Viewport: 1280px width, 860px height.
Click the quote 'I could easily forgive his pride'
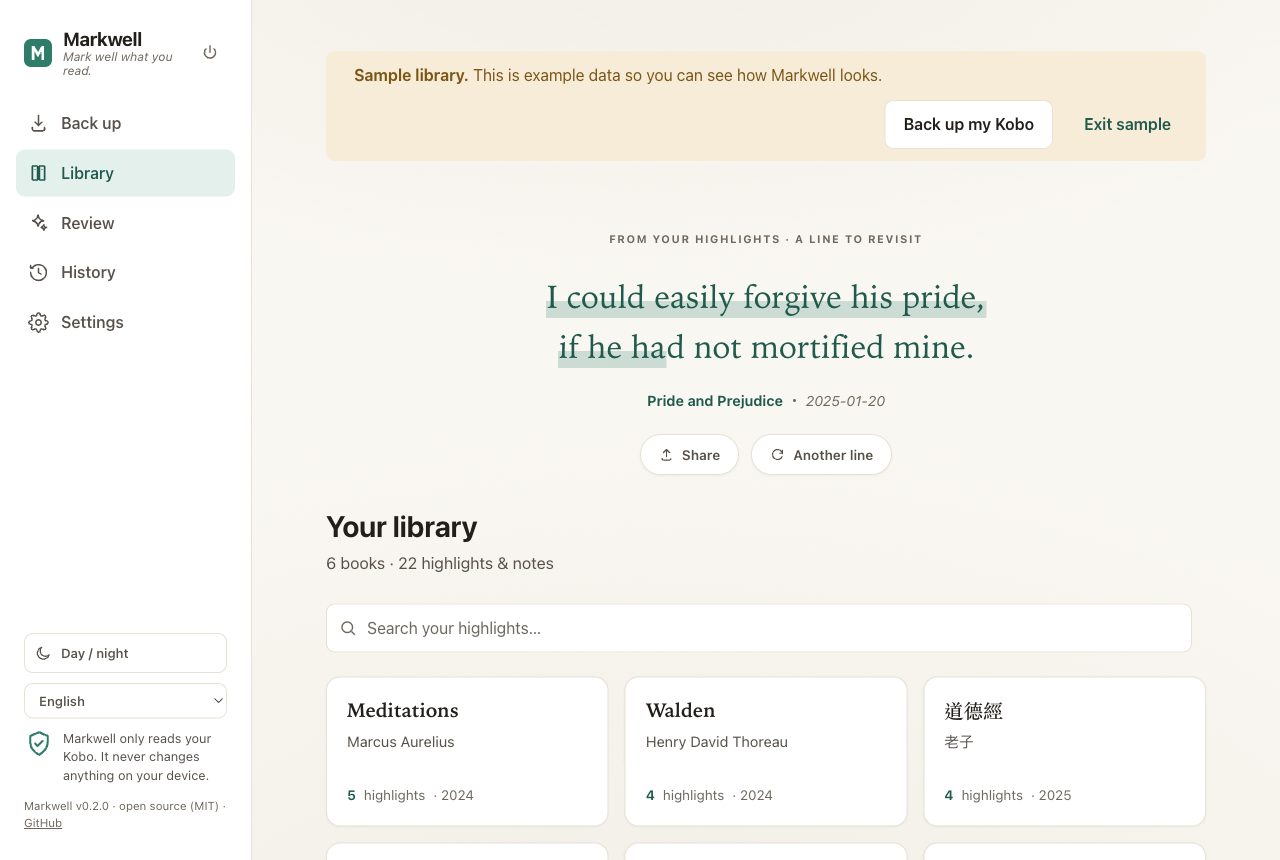point(765,297)
